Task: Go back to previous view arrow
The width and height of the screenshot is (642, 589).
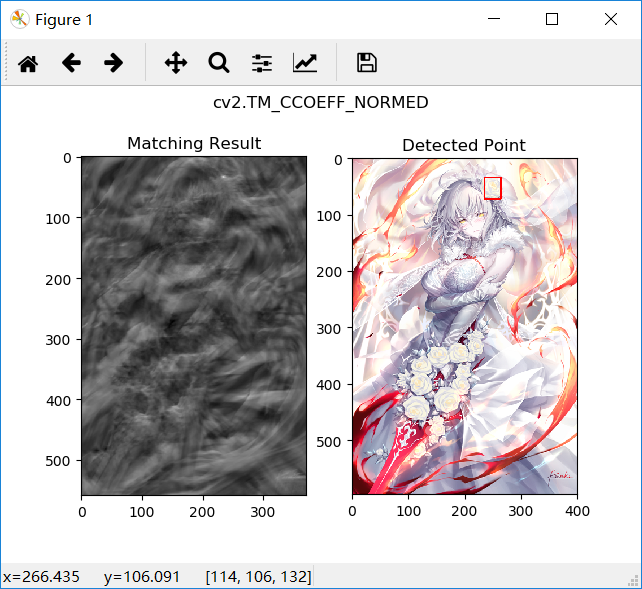Action: [71, 63]
